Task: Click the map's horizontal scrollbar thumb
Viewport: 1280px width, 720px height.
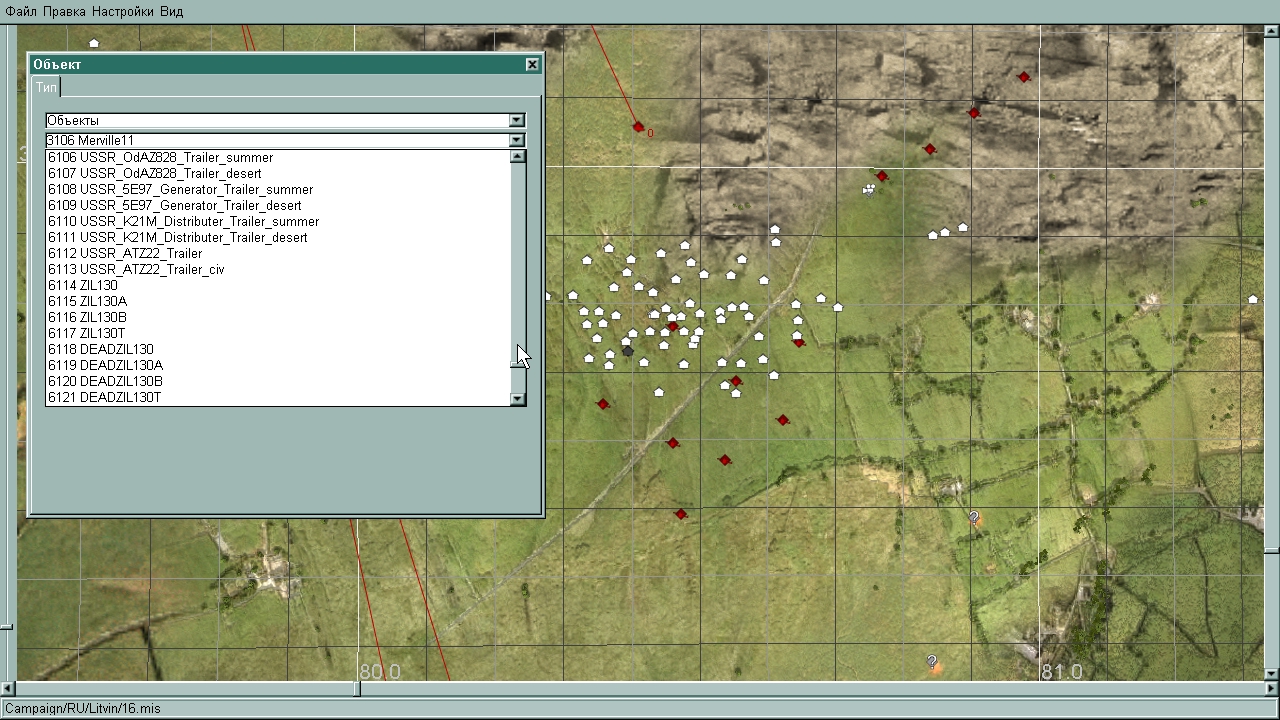Action: (357, 689)
